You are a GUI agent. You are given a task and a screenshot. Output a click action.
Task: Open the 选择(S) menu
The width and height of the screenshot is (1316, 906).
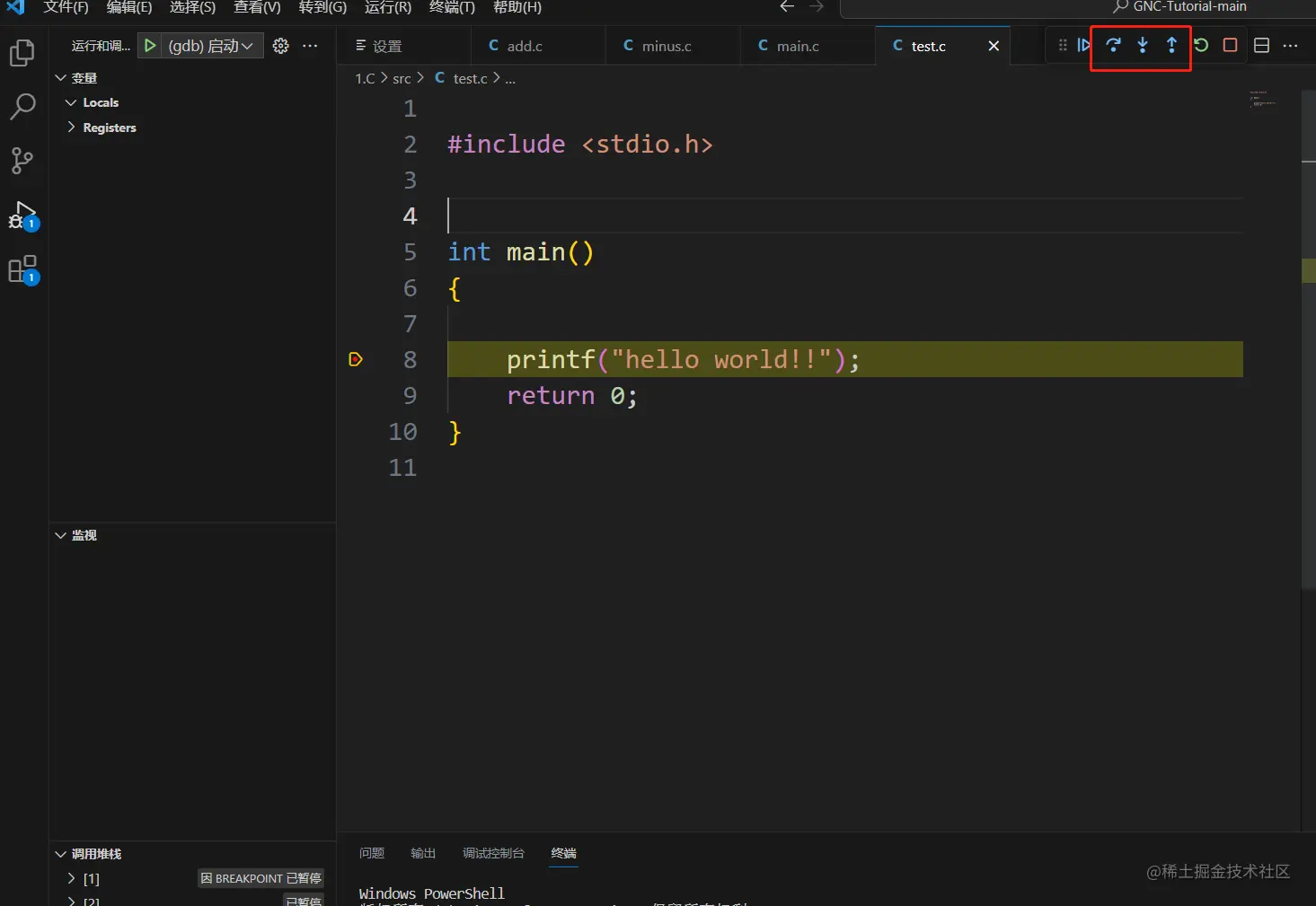tap(193, 7)
